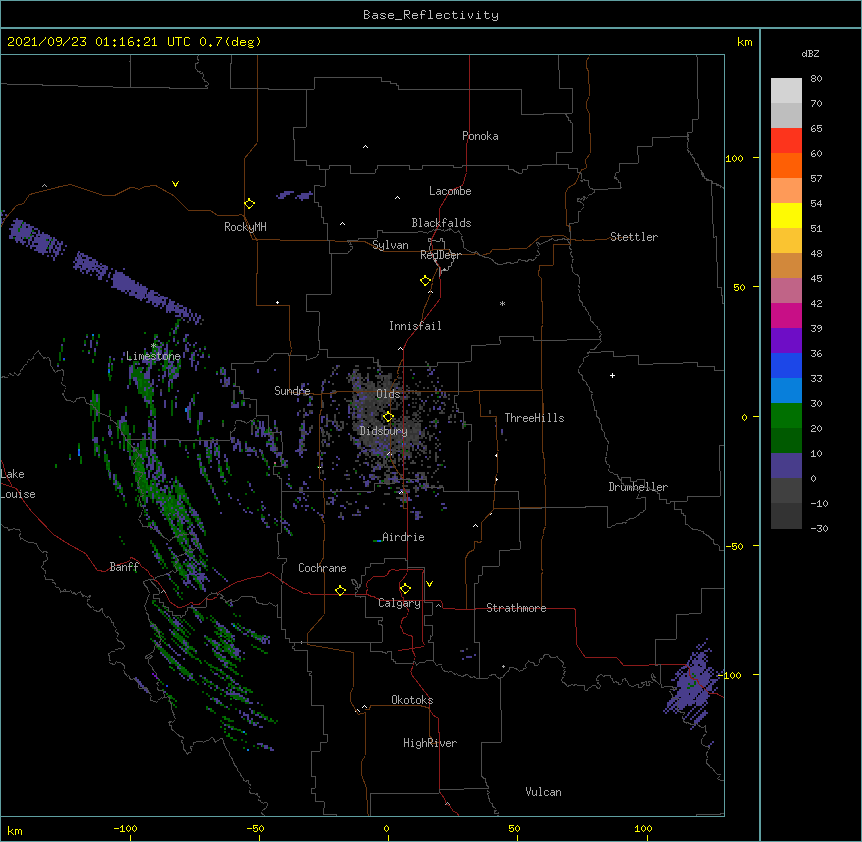This screenshot has width=862, height=842.
Task: Select the Cochrane town label
Action: [322, 568]
